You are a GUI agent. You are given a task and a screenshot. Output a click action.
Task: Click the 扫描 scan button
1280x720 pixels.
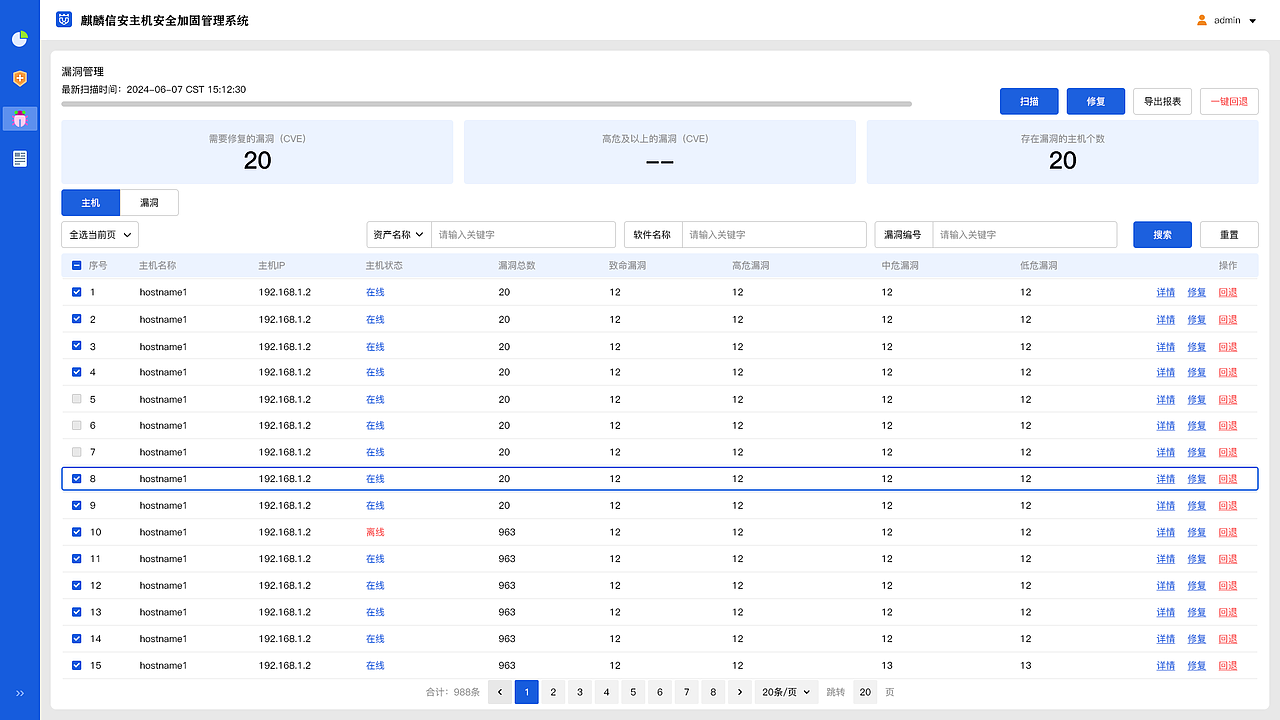[1029, 101]
